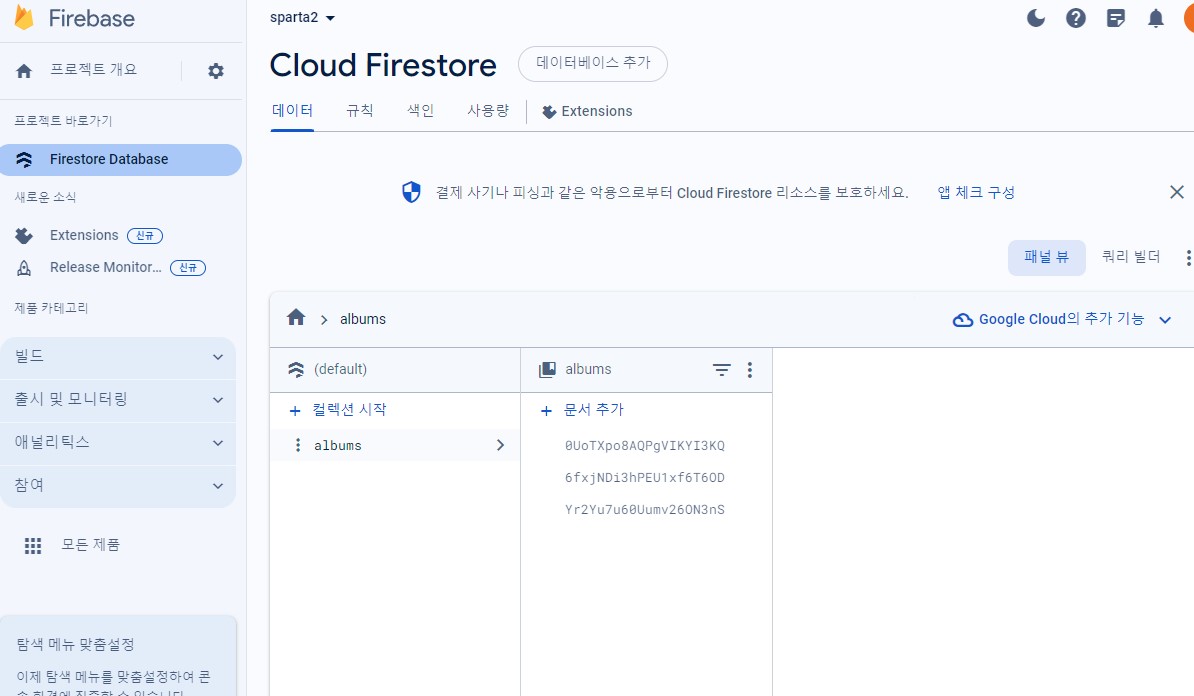
Task: Click the plus icon beside 문서 추가
Action: (x=546, y=411)
